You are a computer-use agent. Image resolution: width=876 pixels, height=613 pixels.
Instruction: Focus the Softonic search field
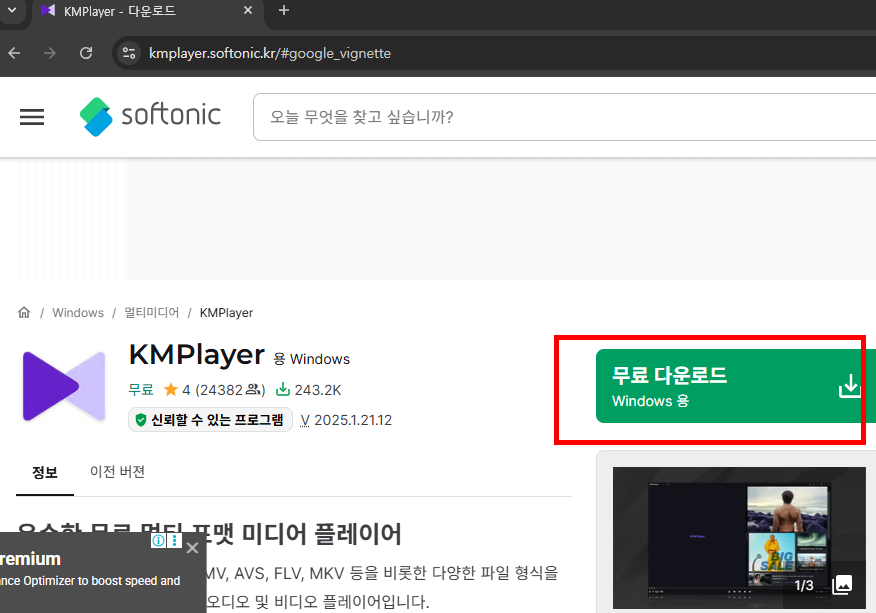[x=564, y=117]
